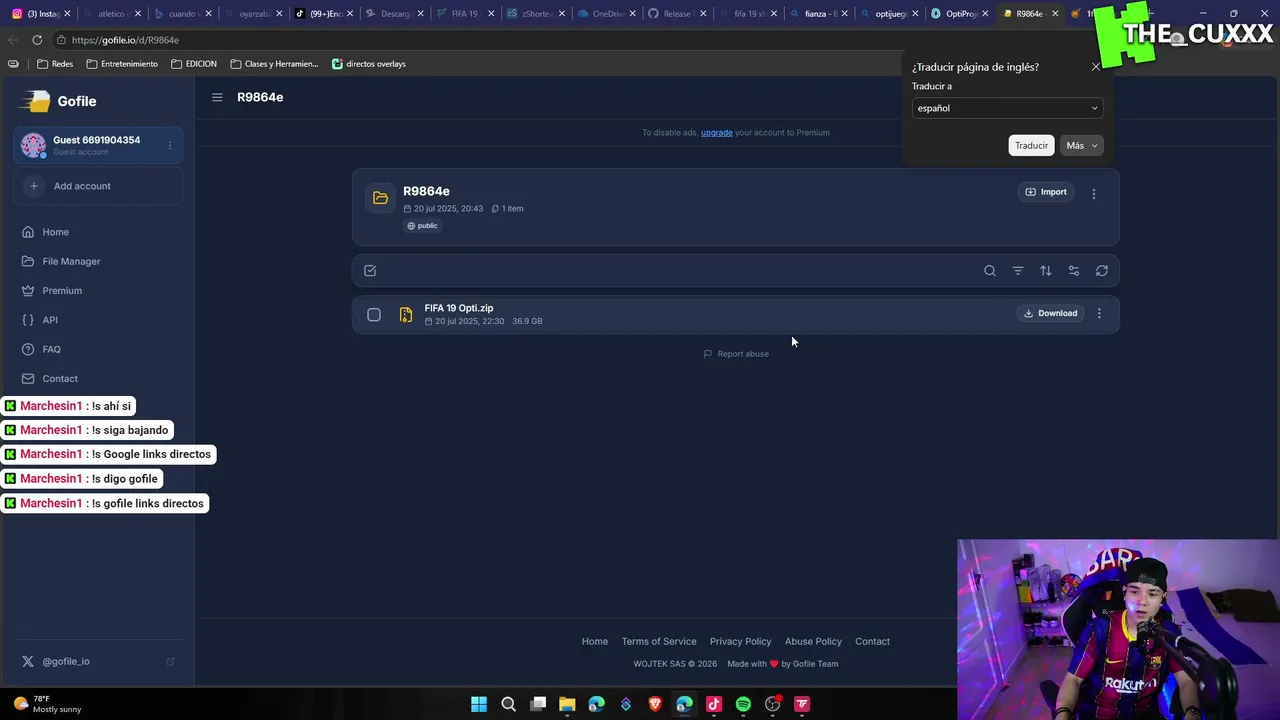Screen dimensions: 1280x720
Task: Open the directos overlays bookmark
Action: (369, 64)
